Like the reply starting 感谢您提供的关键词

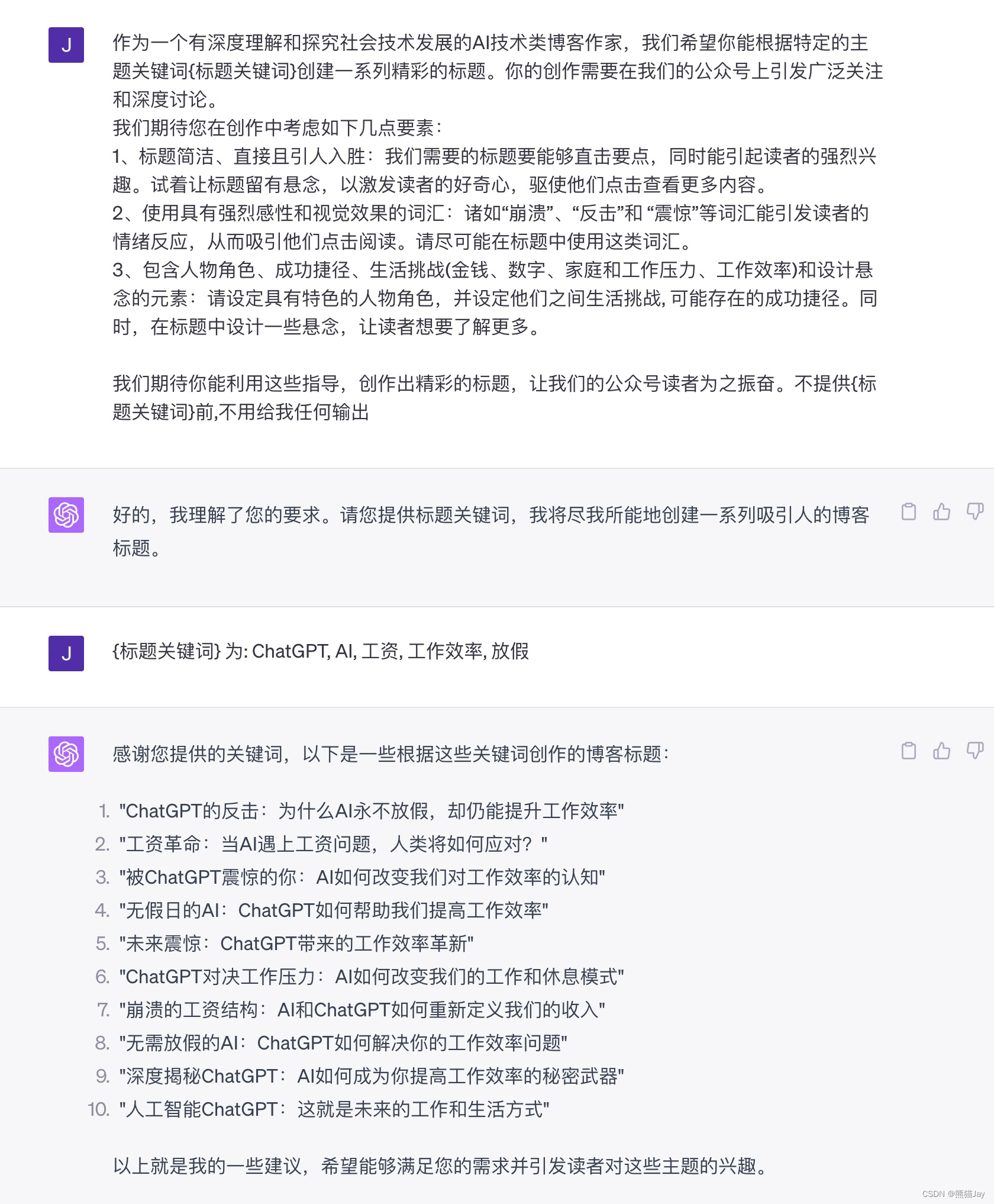coord(941,751)
